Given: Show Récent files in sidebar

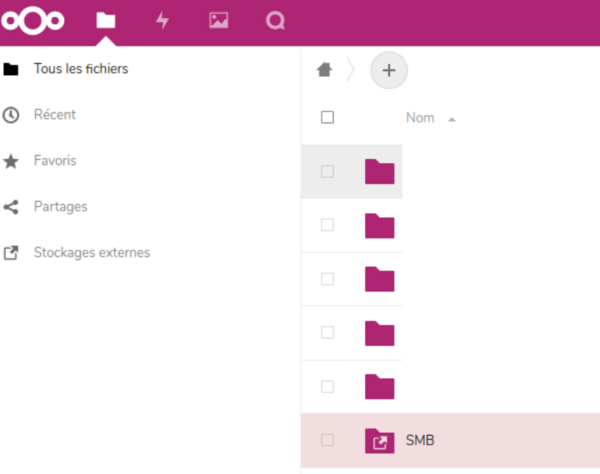Looking at the screenshot, I should coord(55,115).
